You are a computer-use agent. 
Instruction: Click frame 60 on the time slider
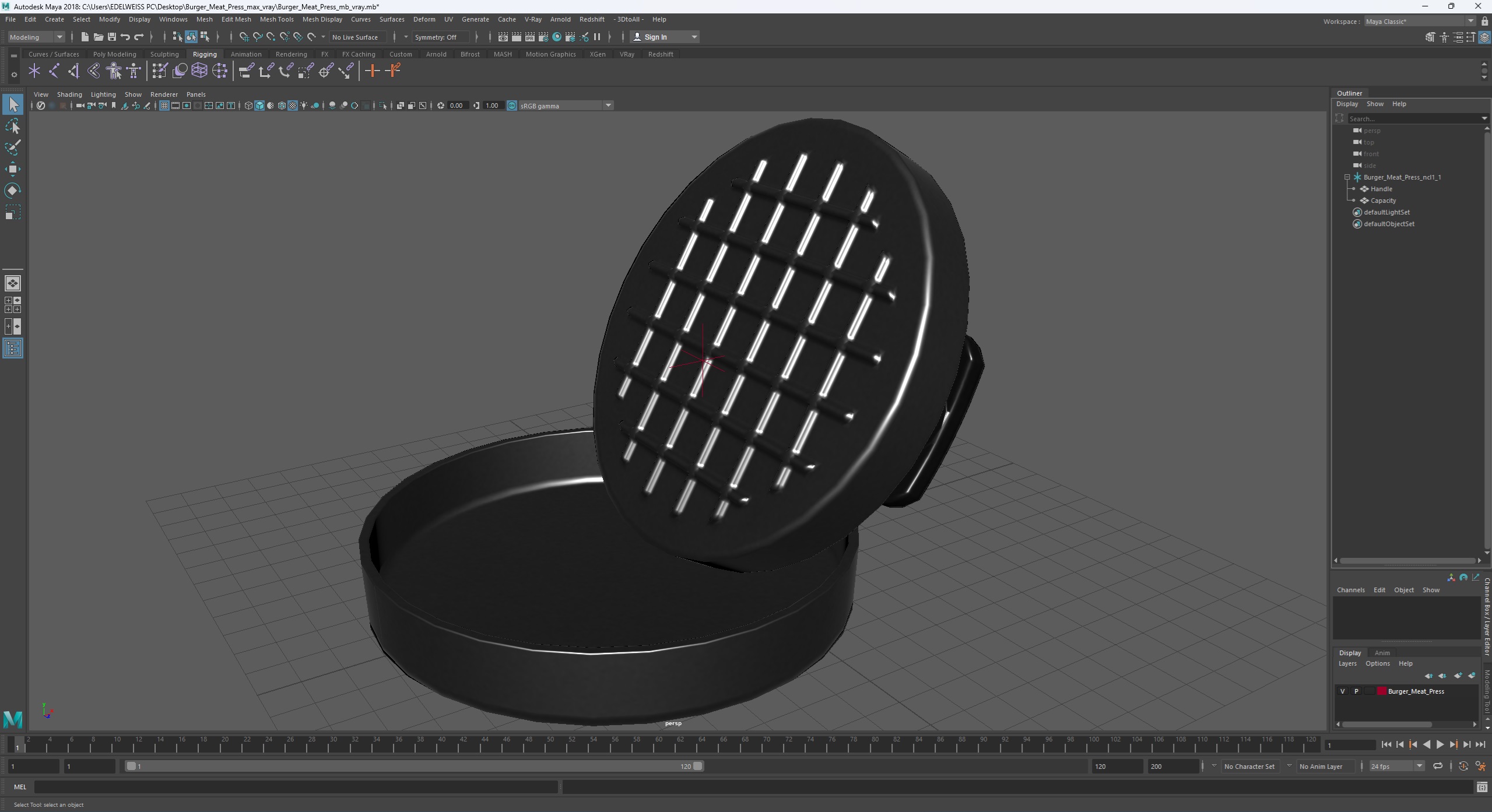(658, 745)
